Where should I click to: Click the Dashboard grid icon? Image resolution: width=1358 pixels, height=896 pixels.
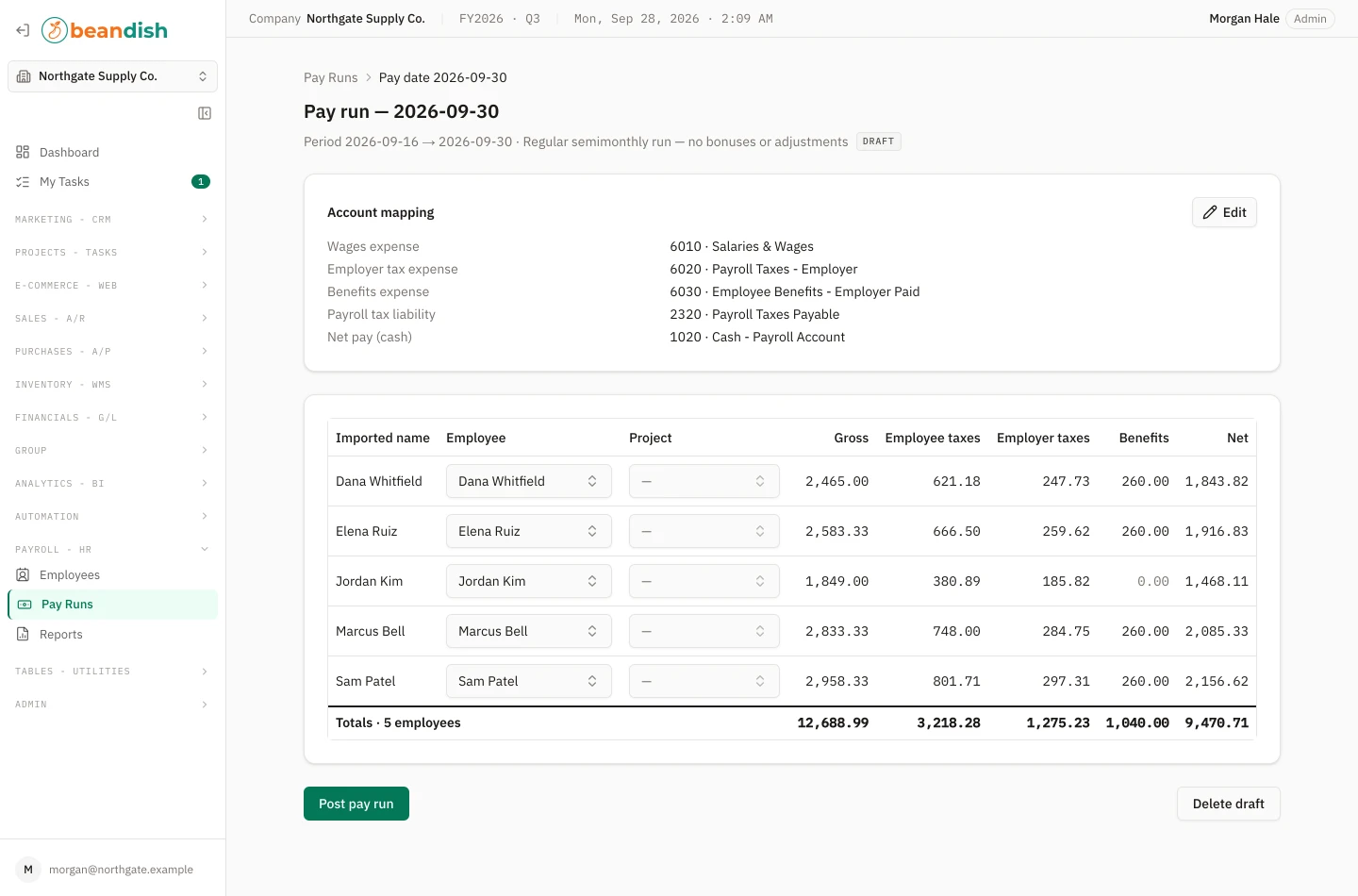point(23,152)
